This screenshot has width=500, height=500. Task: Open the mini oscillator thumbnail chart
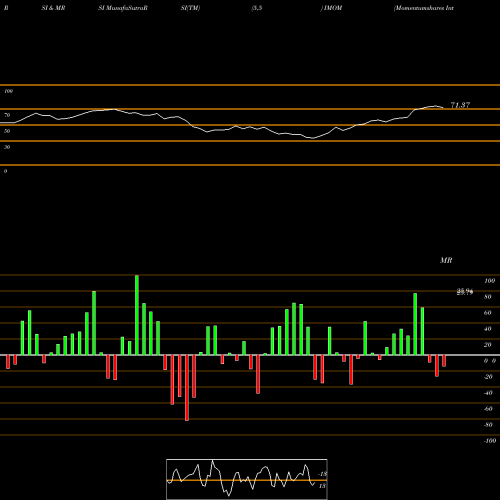pyautogui.click(x=247, y=479)
